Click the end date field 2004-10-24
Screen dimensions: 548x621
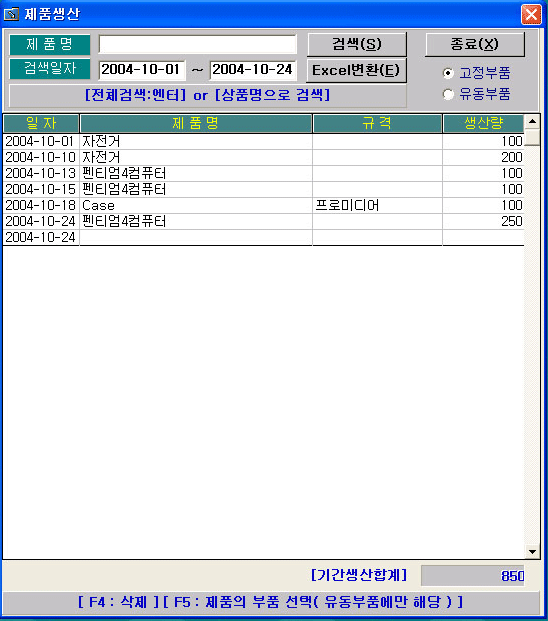253,70
